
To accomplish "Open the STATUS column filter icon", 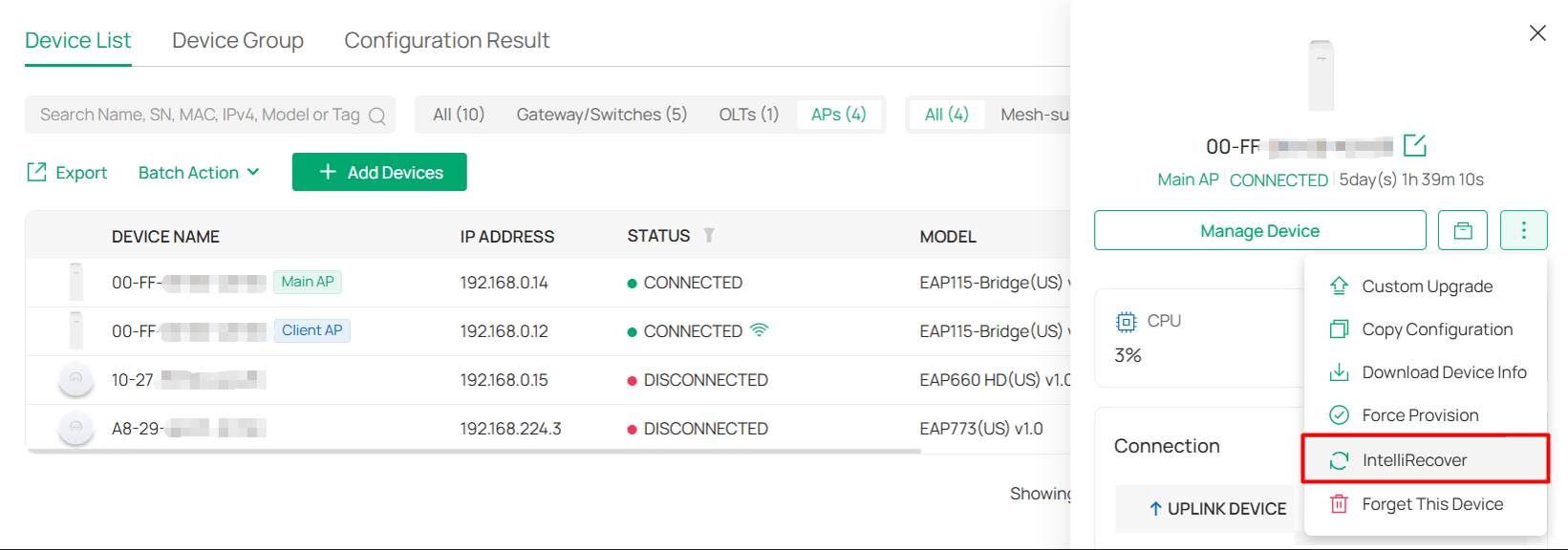I will [x=709, y=235].
